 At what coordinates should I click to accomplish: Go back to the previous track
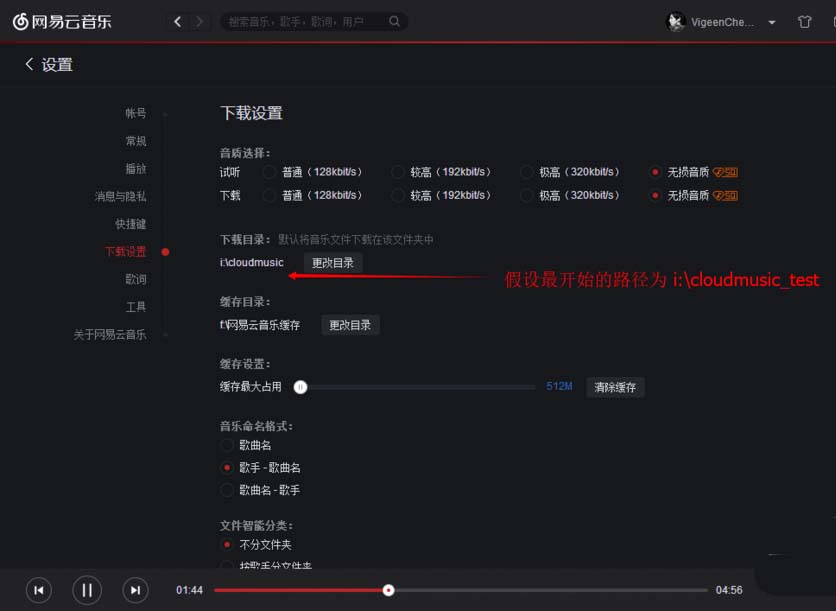pos(38,590)
